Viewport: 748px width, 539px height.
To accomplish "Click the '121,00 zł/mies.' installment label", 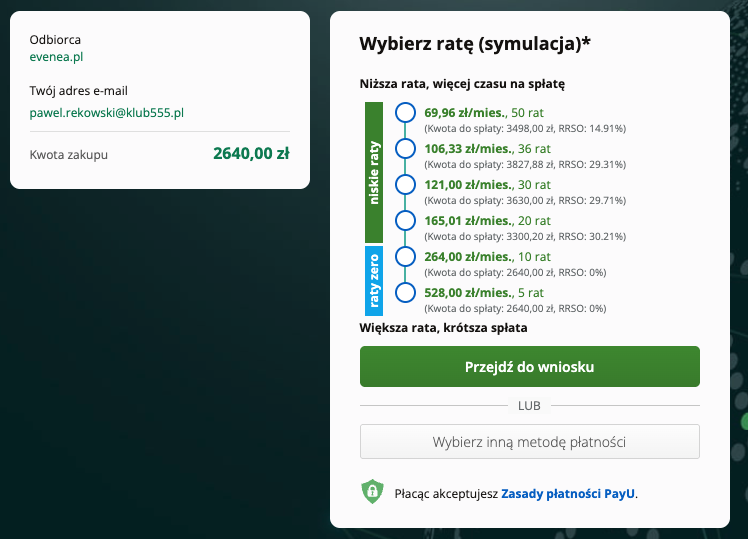I will [x=466, y=185].
